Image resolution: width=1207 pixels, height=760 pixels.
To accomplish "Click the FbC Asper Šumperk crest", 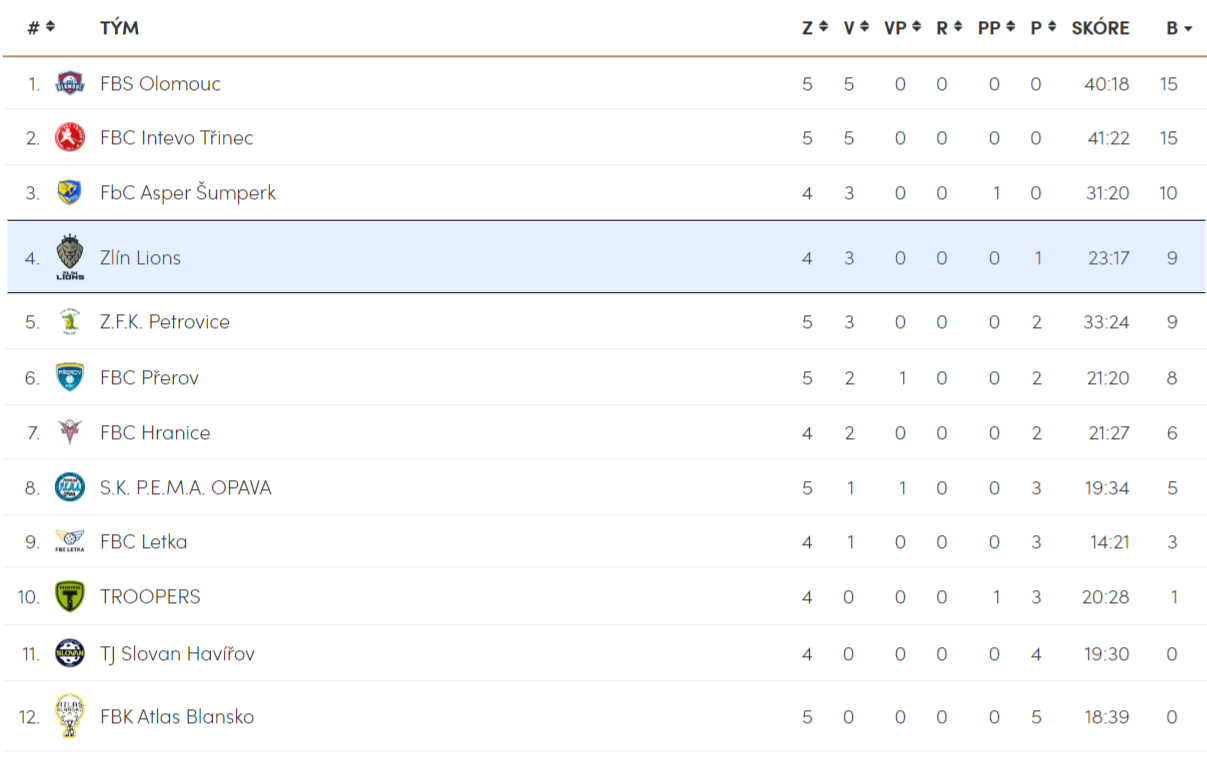I will point(69,193).
